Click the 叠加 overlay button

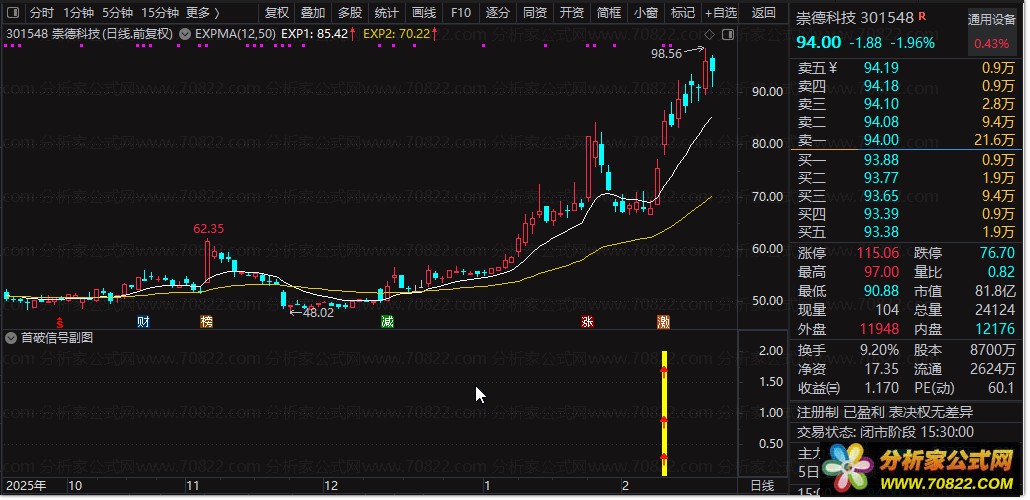tap(313, 12)
